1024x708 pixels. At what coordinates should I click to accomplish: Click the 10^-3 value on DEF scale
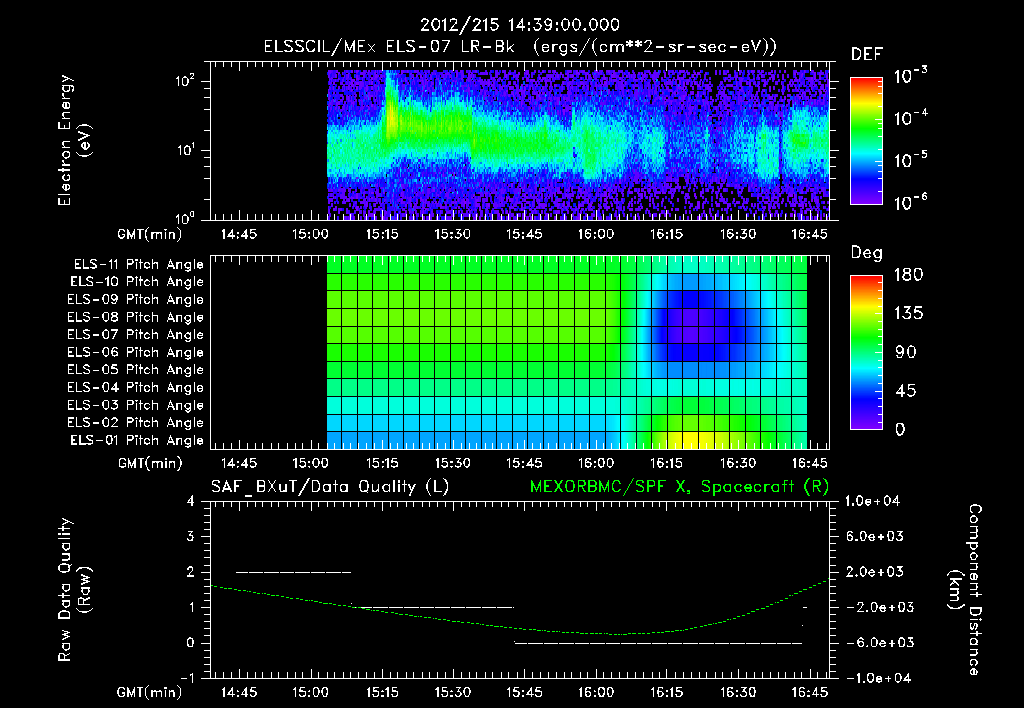point(910,75)
